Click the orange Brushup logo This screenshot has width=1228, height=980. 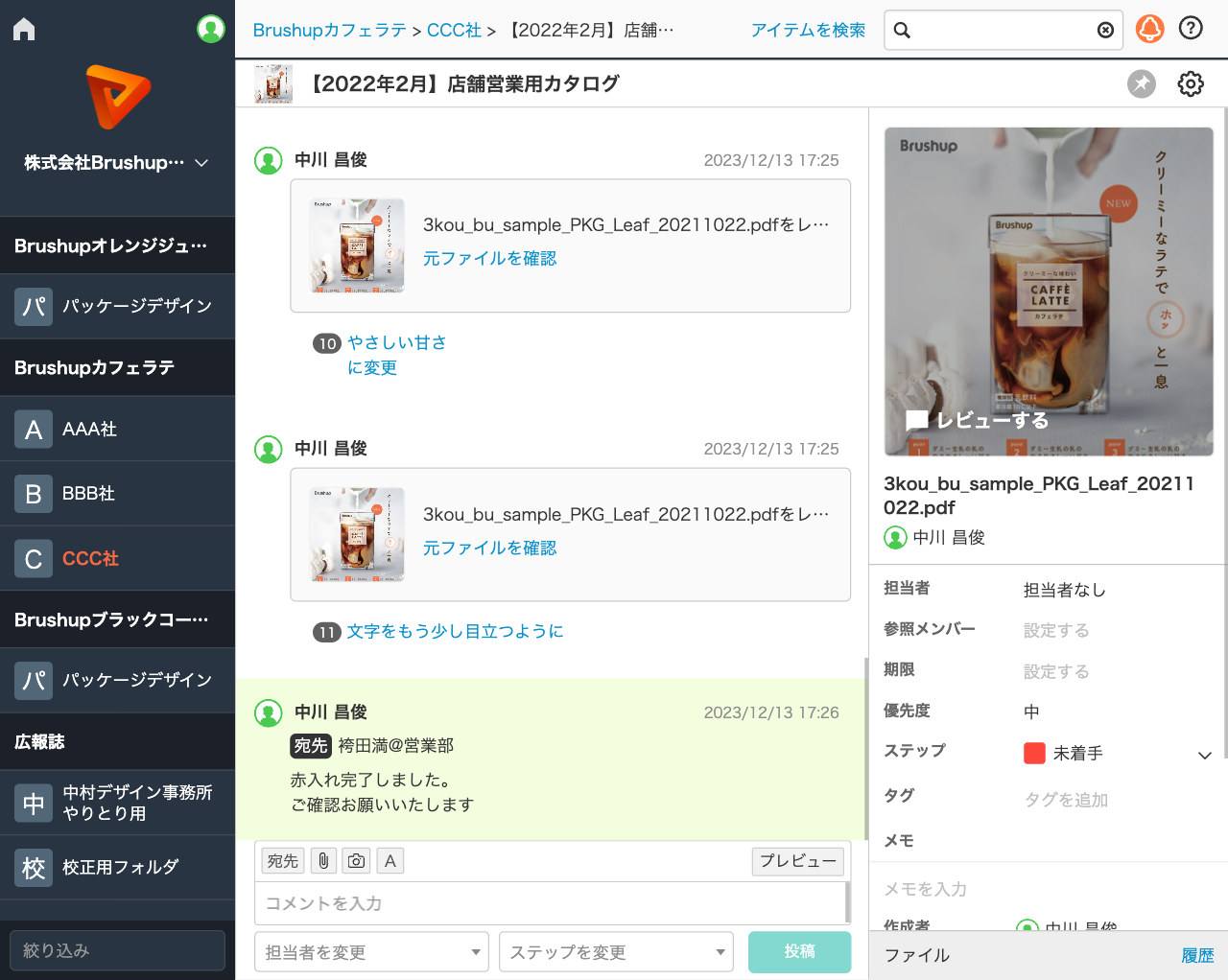(x=117, y=97)
